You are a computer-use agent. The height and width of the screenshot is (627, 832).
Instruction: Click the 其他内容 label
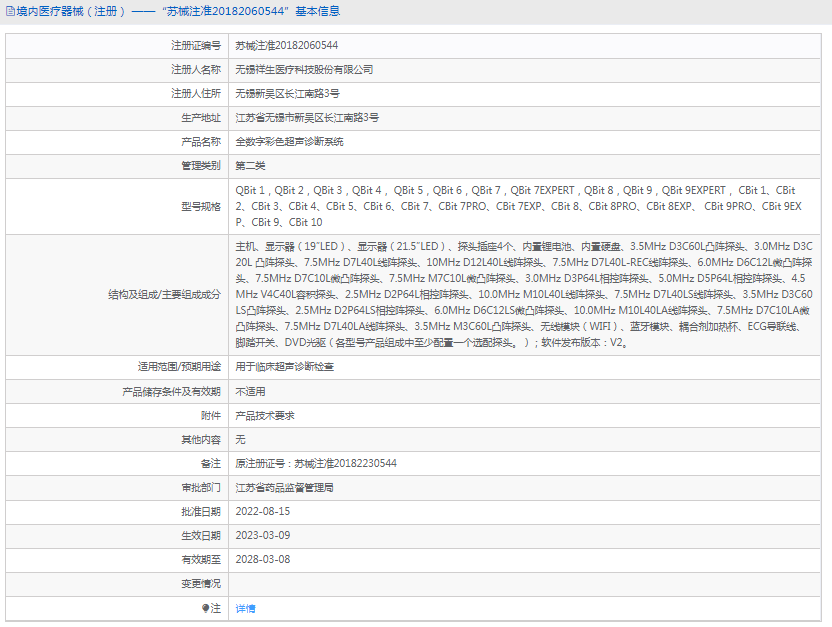(x=201, y=439)
